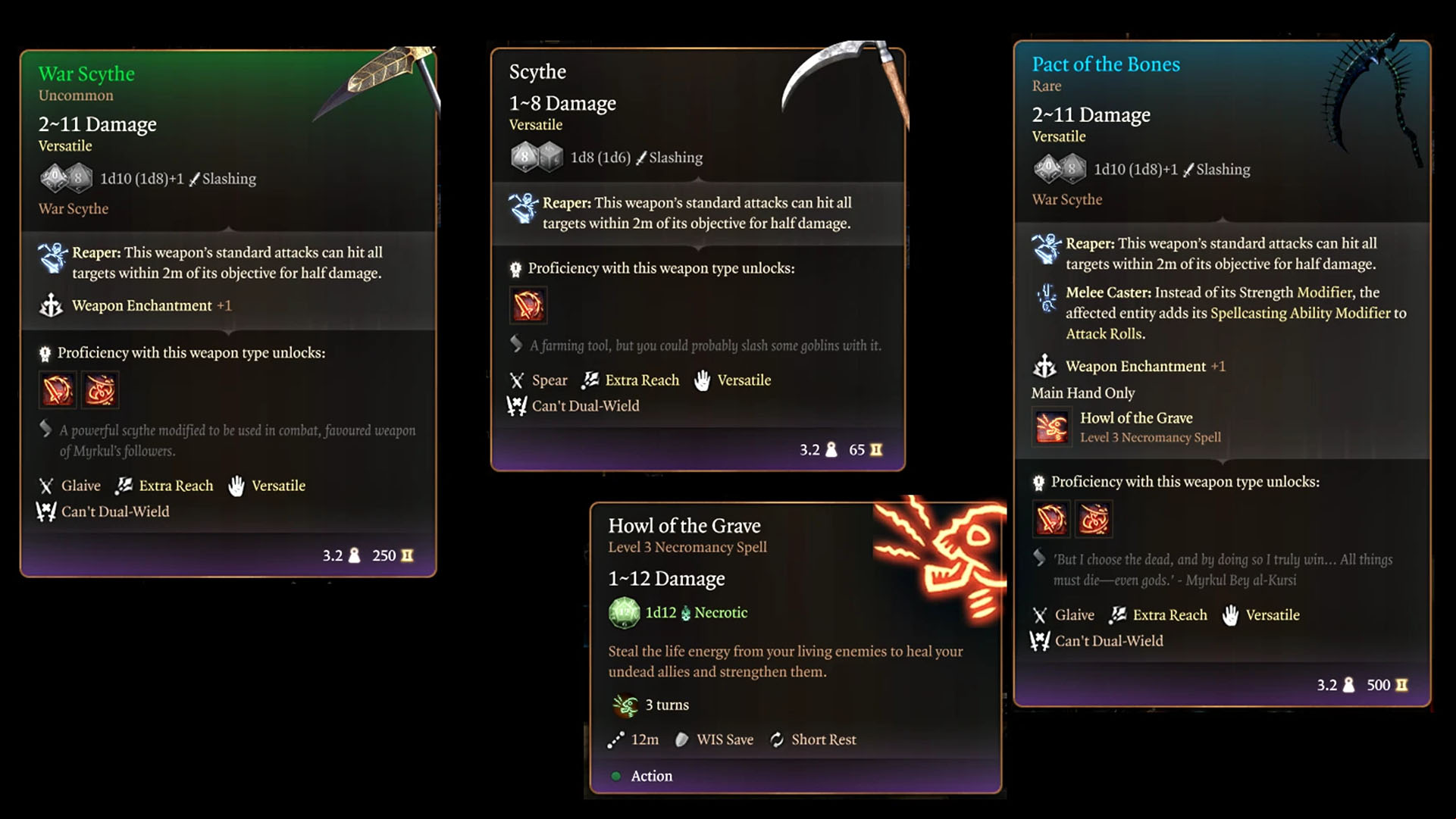Click the green 1d12 Necrotic dice icon

[x=624, y=612]
